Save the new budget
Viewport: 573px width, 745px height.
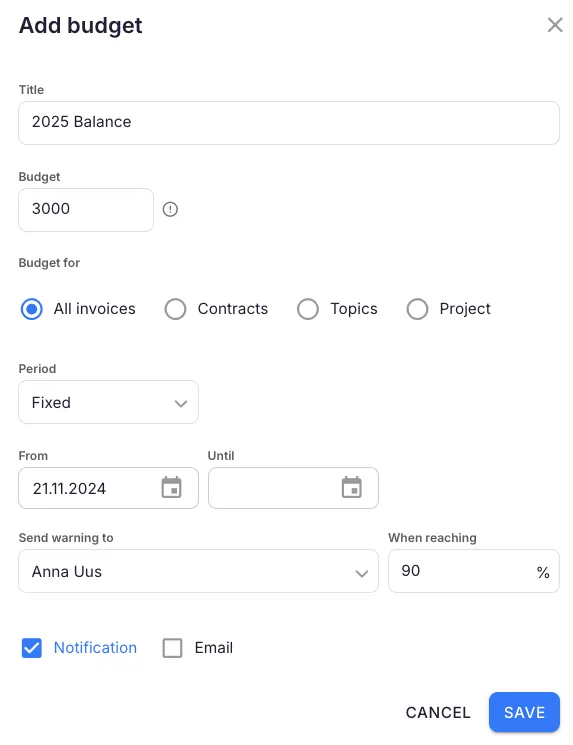[525, 712]
